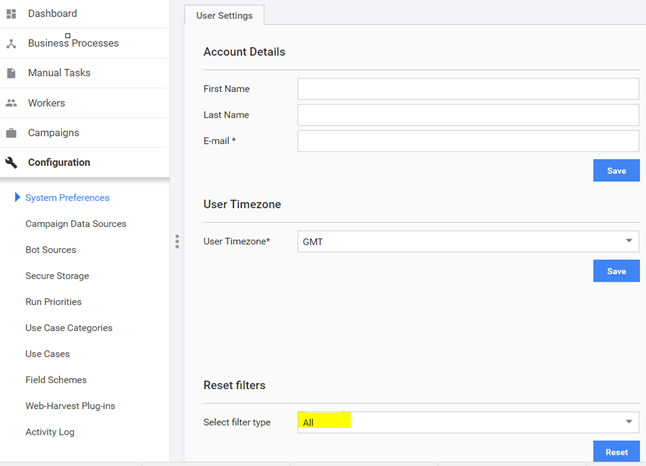Click the Reset filters heading
This screenshot has height=466, width=646.
coord(234,385)
